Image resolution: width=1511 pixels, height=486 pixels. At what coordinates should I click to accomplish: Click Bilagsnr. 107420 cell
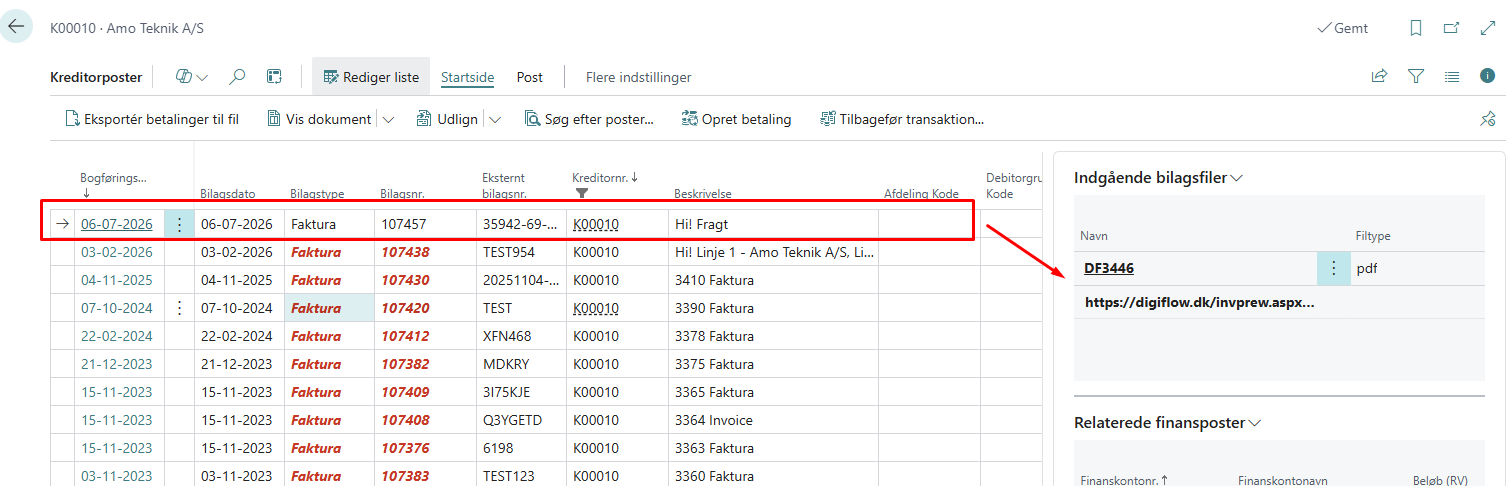[x=424, y=308]
